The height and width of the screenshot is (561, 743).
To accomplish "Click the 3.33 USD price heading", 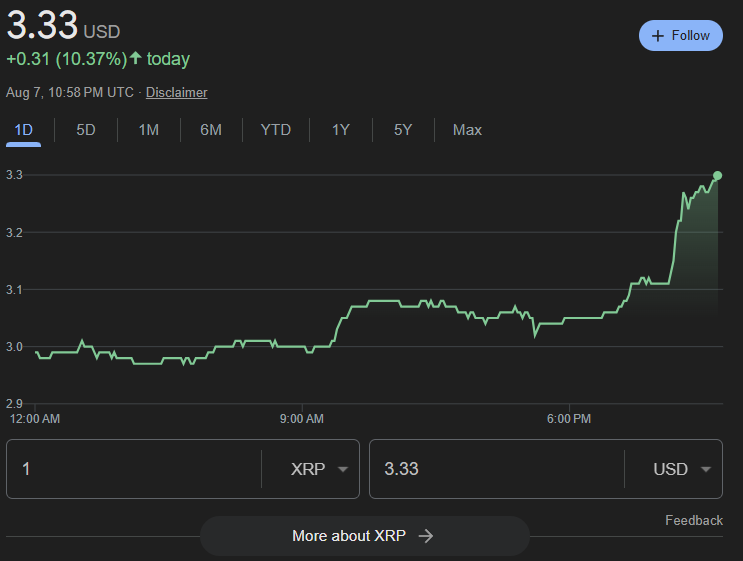I will (x=63, y=26).
